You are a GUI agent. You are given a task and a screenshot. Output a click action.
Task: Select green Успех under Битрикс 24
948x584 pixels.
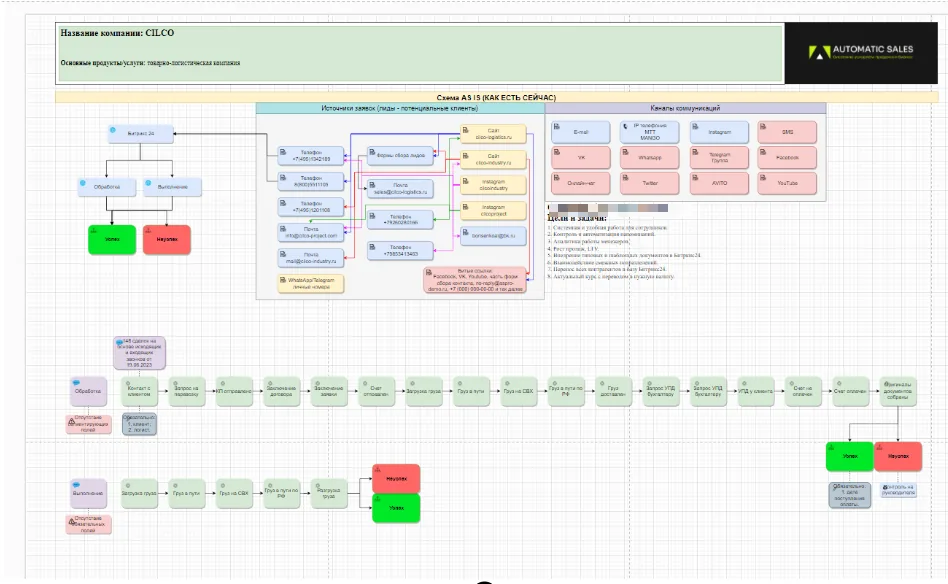(x=112, y=239)
